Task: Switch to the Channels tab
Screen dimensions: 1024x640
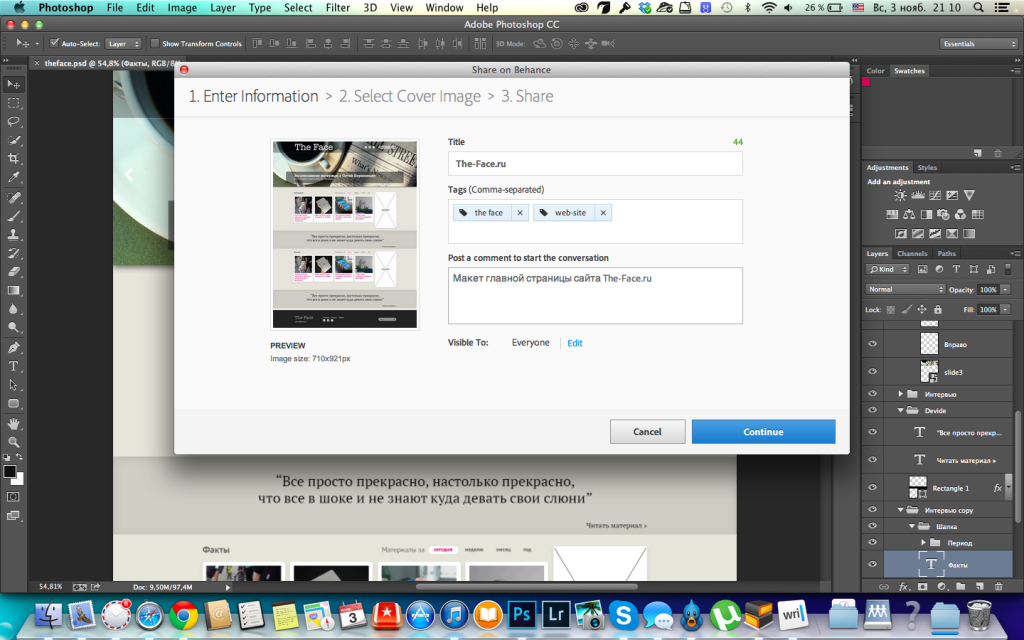Action: (x=912, y=253)
